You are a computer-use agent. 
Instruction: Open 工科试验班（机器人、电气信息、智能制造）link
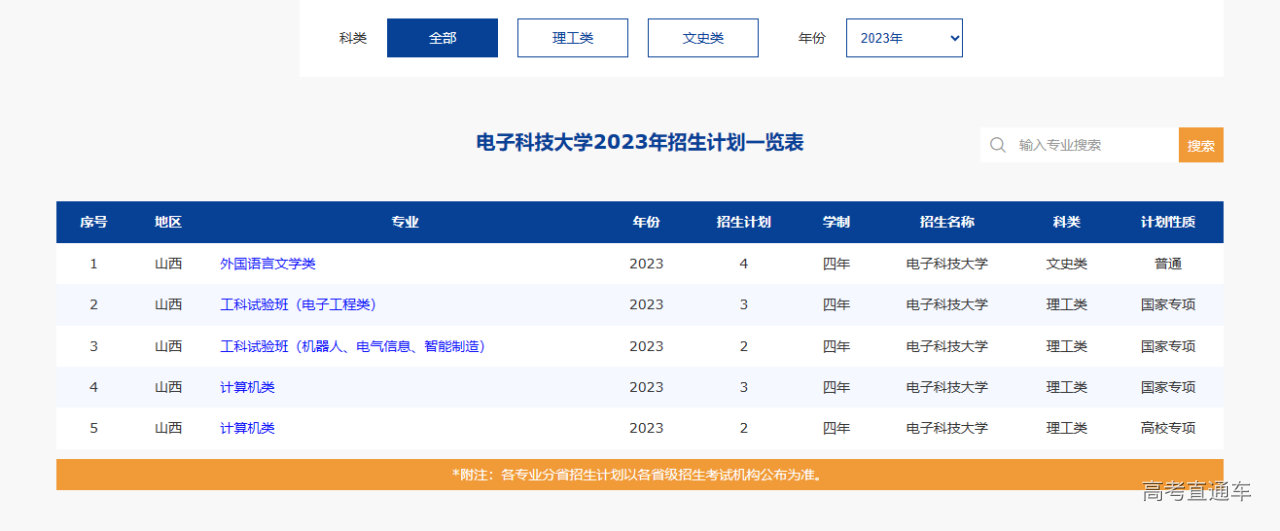tap(352, 346)
